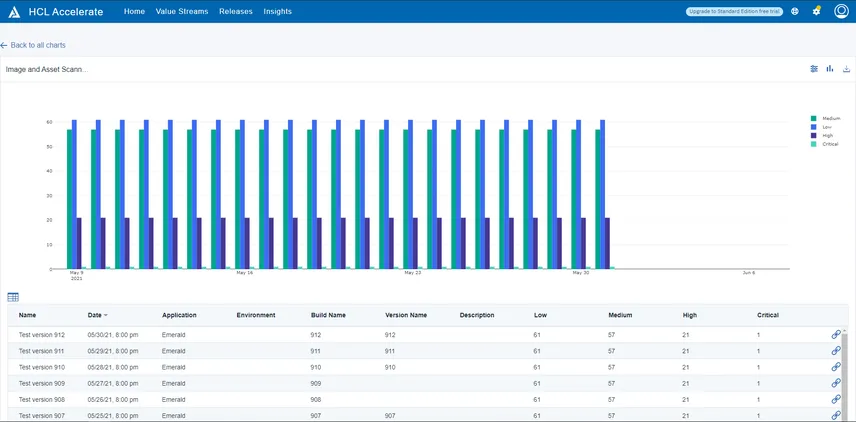Open the chart filter settings icon

(814, 69)
